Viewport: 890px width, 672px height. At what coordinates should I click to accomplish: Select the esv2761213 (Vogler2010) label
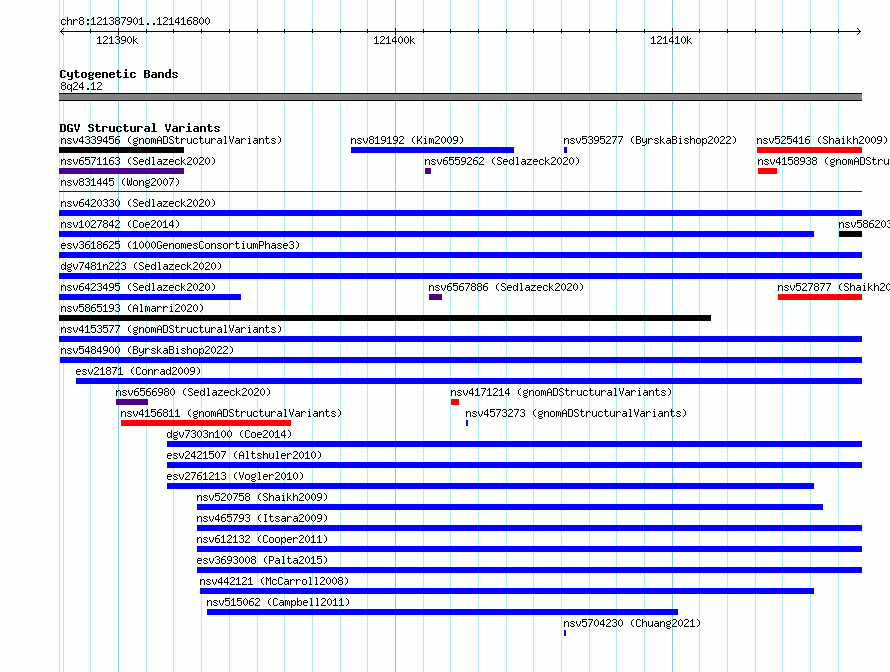click(235, 476)
